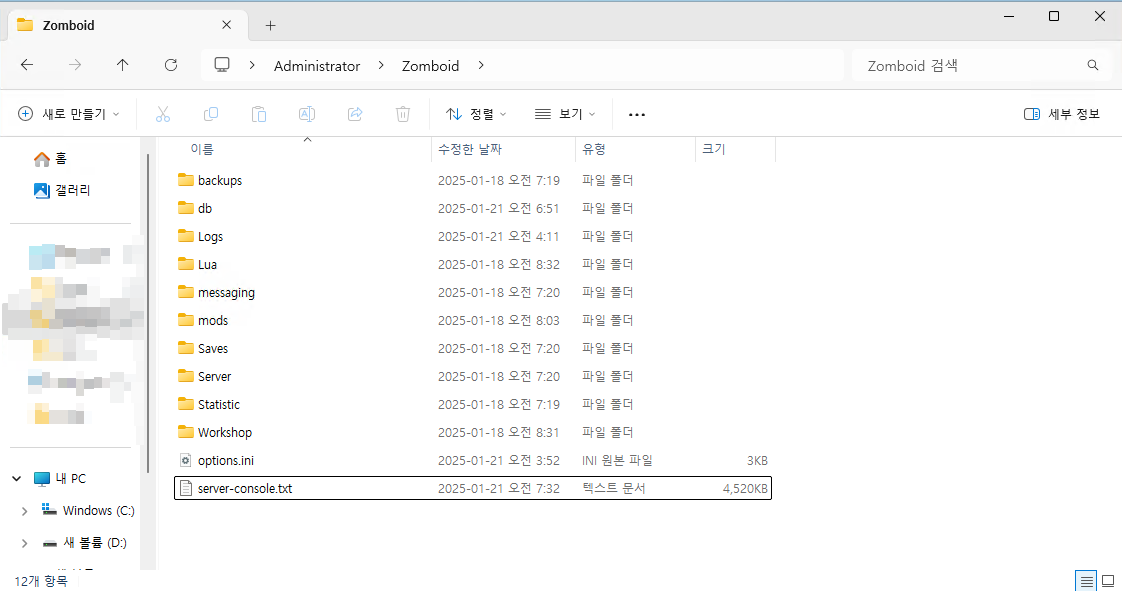The width and height of the screenshot is (1122, 591).
Task: Minimize the File Explorer window
Action: click(x=1009, y=16)
